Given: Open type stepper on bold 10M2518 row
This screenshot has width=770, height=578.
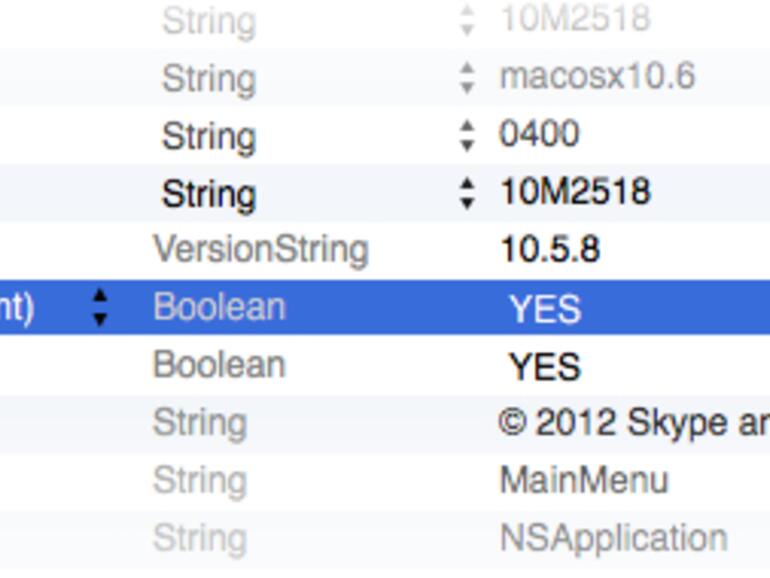Looking at the screenshot, I should [467, 193].
